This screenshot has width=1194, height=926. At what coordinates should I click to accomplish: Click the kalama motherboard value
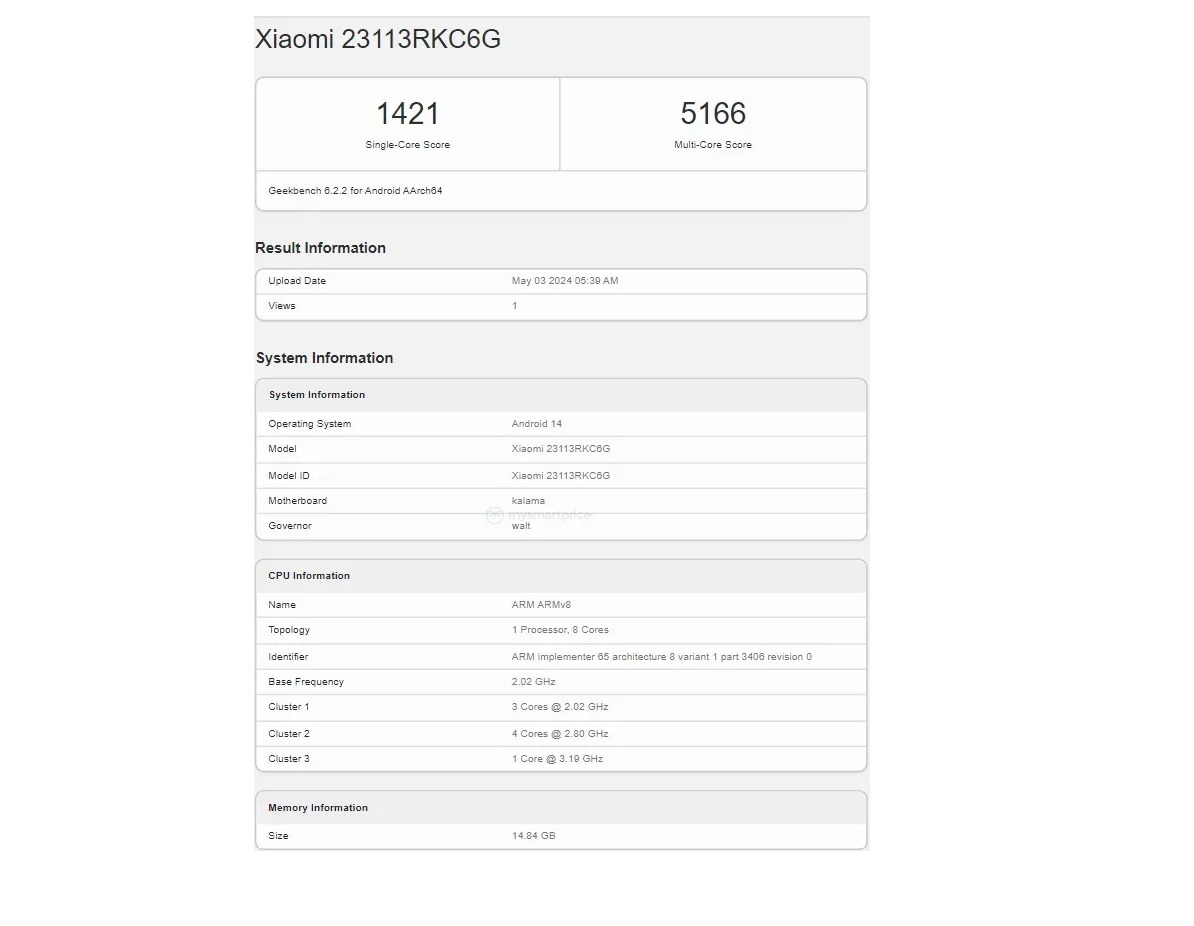(x=528, y=501)
